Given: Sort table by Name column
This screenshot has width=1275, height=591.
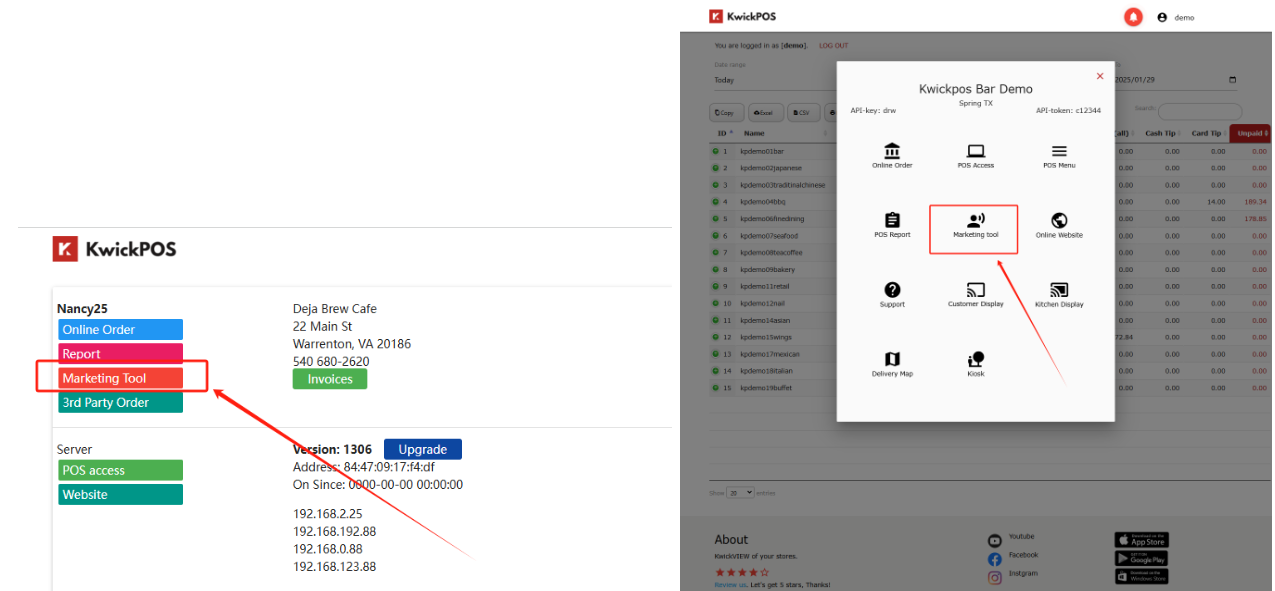Looking at the screenshot, I should [782, 133].
